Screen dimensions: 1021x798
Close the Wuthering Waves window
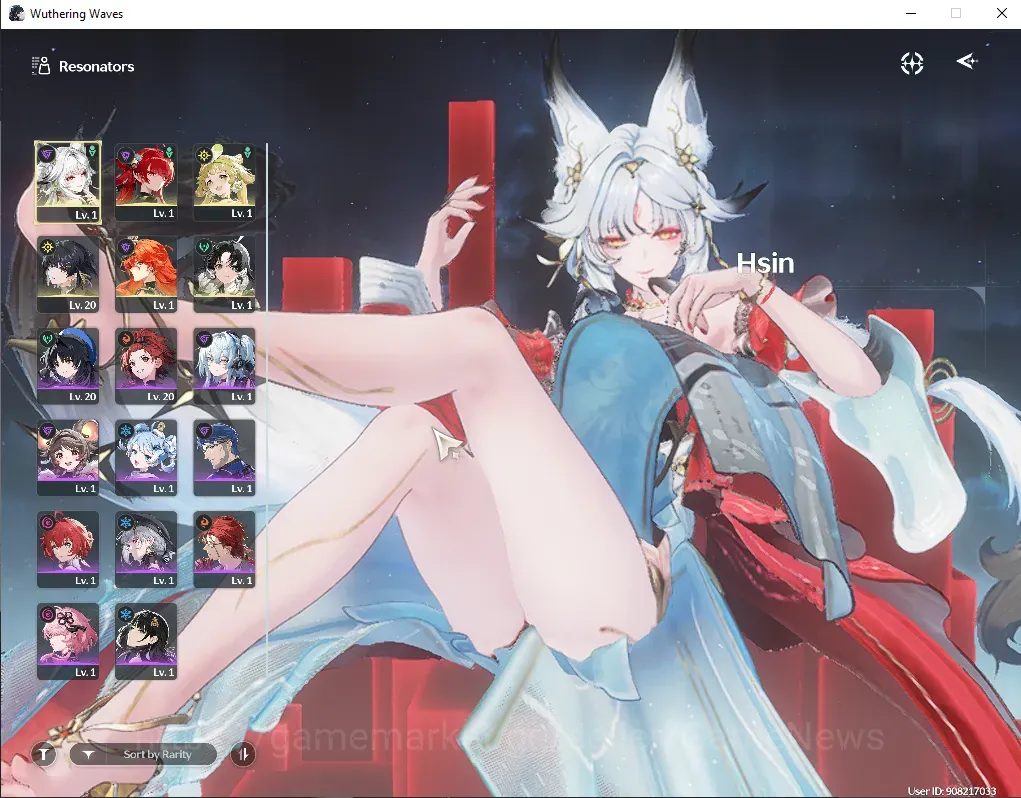pyautogui.click(x=1001, y=13)
